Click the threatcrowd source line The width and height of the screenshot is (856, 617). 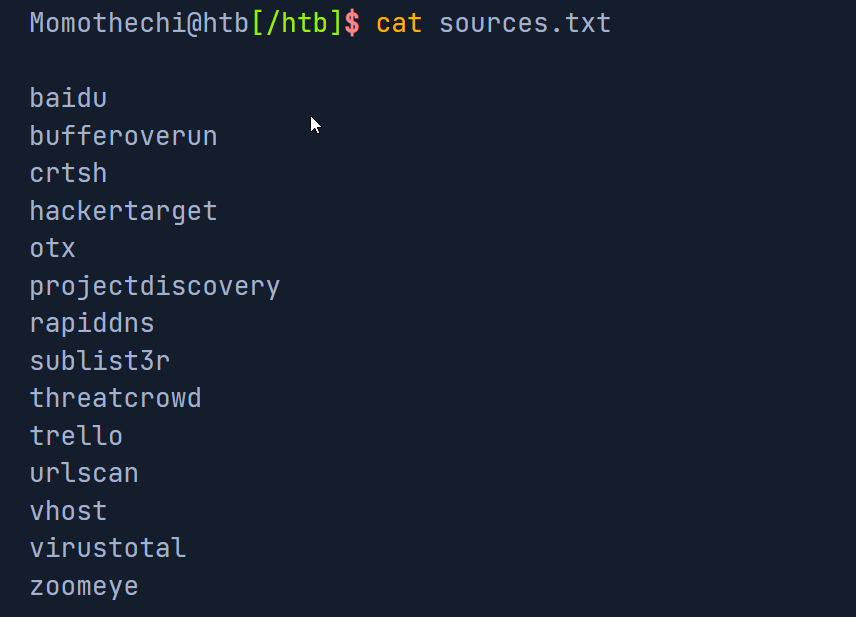point(115,398)
